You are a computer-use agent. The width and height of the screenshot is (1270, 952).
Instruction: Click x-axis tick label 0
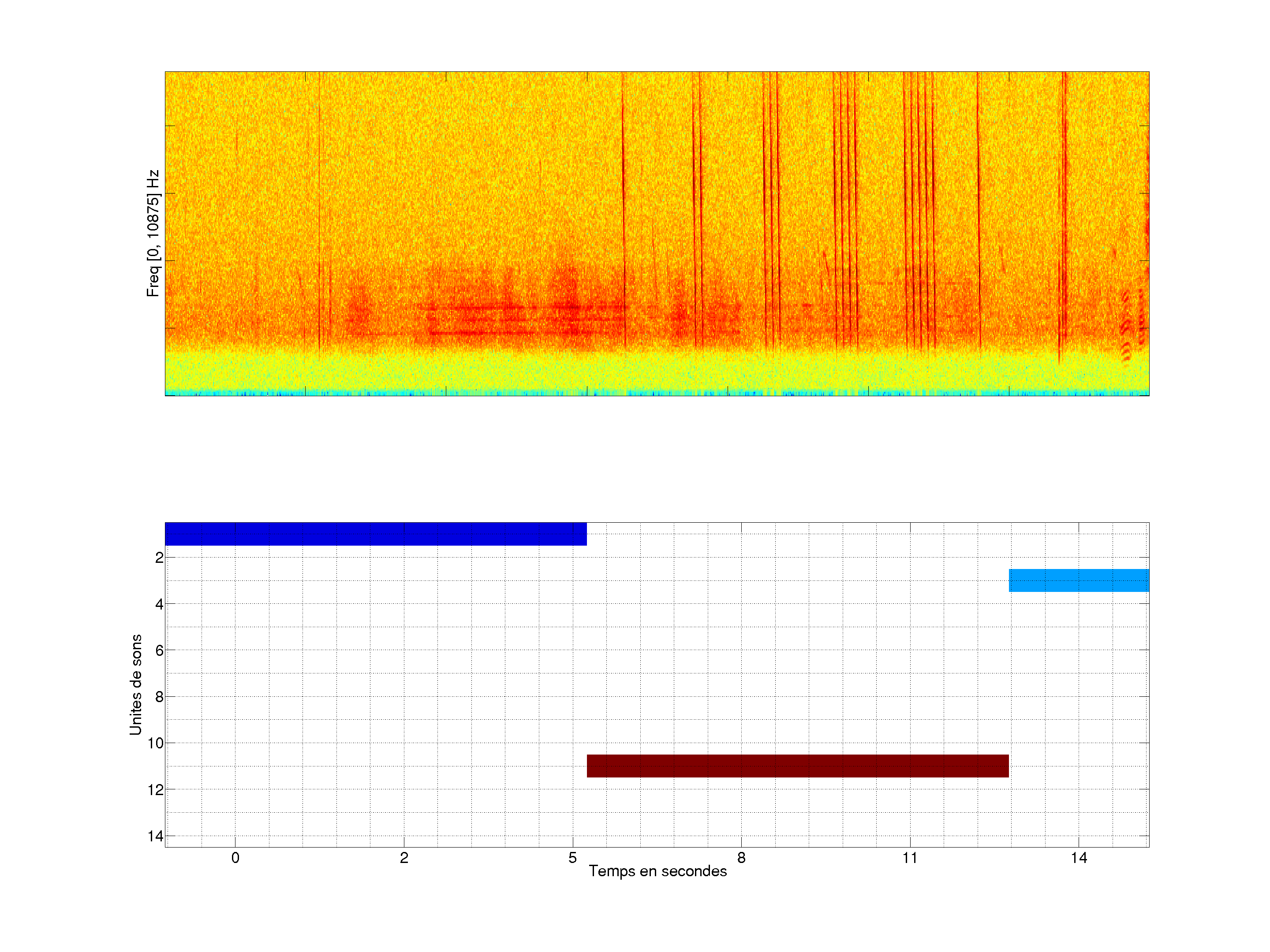coord(235,858)
